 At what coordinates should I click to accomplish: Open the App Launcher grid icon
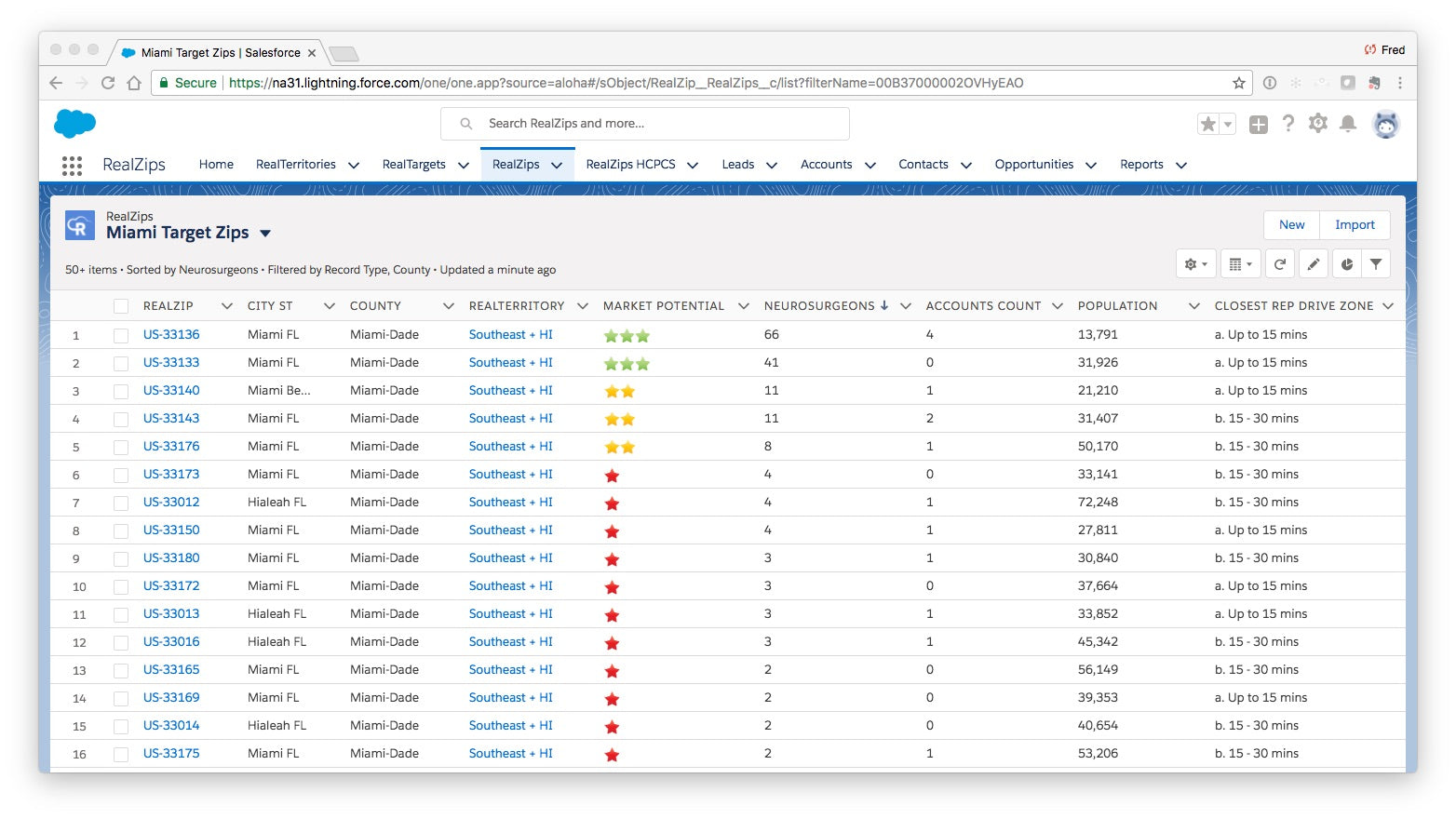tap(72, 166)
